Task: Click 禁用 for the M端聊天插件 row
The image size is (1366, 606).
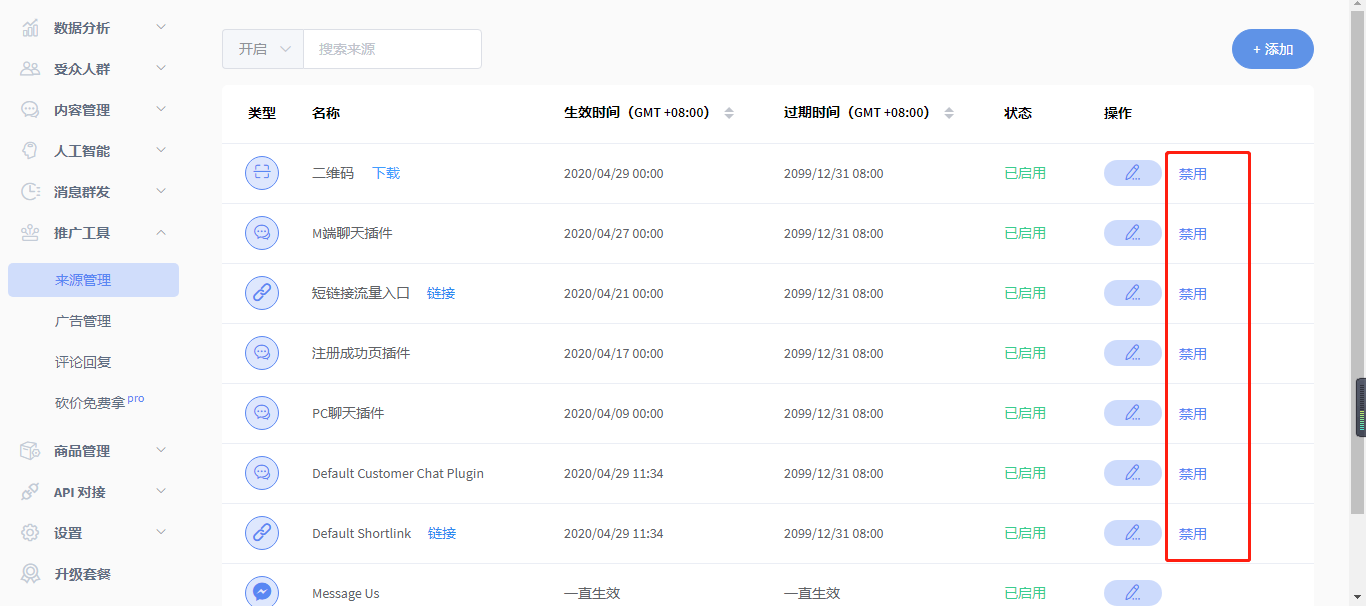Action: pos(1193,234)
